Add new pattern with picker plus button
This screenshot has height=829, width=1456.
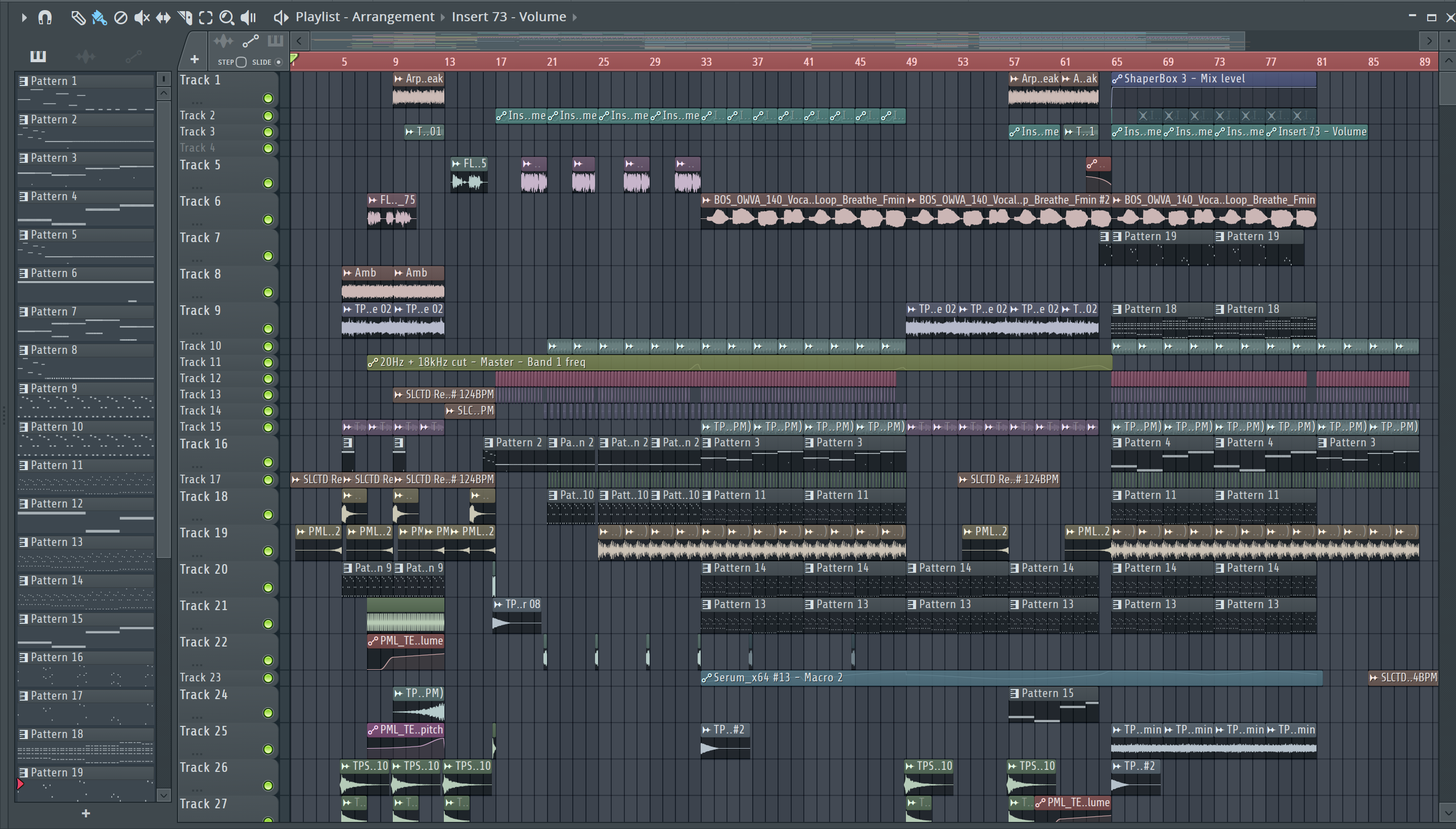85,814
